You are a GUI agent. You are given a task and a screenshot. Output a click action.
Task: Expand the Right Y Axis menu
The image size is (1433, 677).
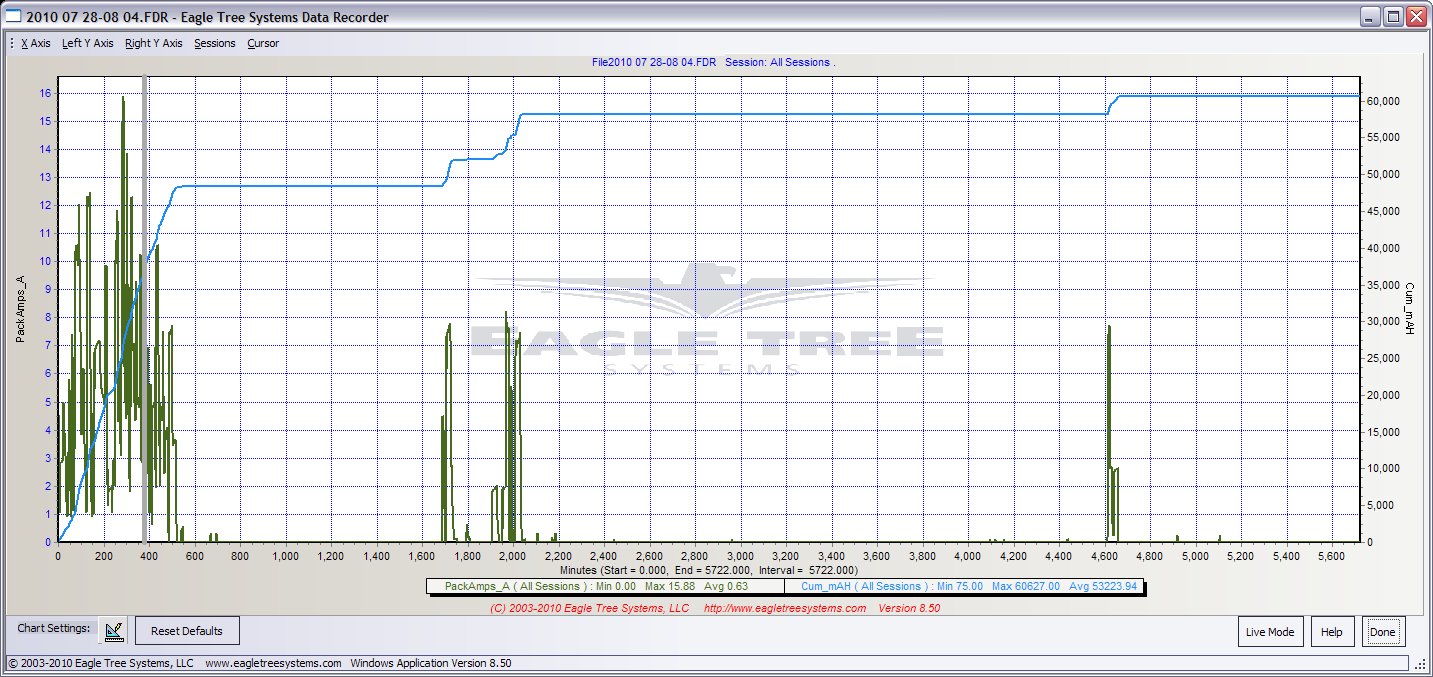[x=153, y=43]
